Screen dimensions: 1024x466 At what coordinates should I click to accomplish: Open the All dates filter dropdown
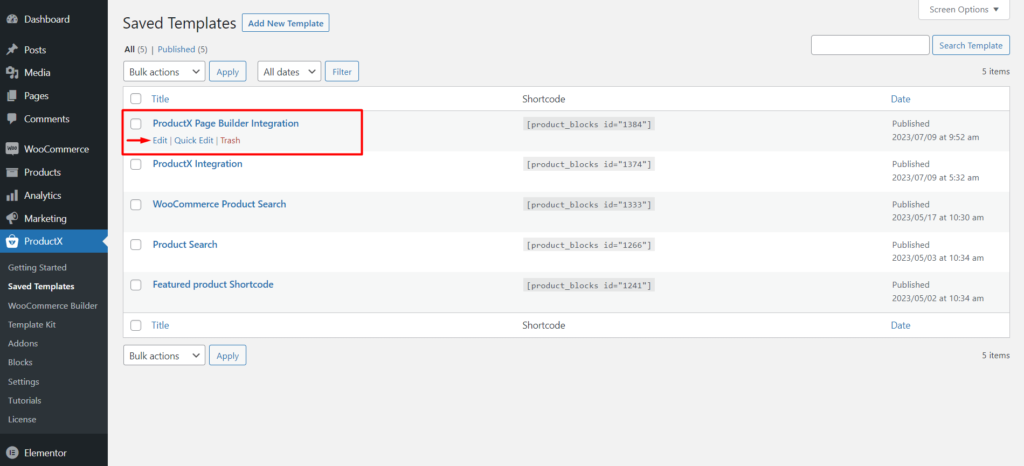coord(289,72)
